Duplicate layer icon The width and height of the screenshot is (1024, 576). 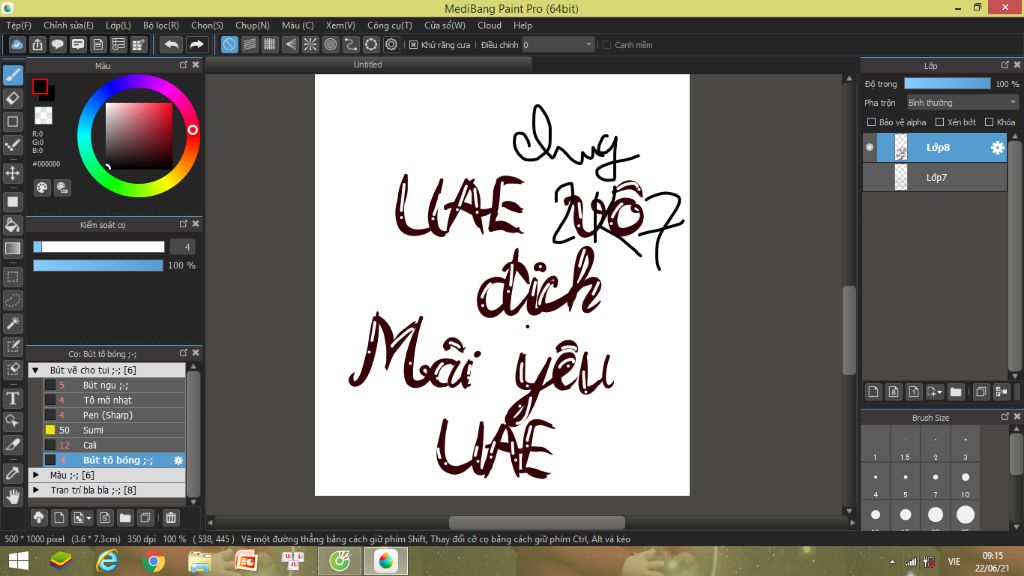[x=980, y=392]
